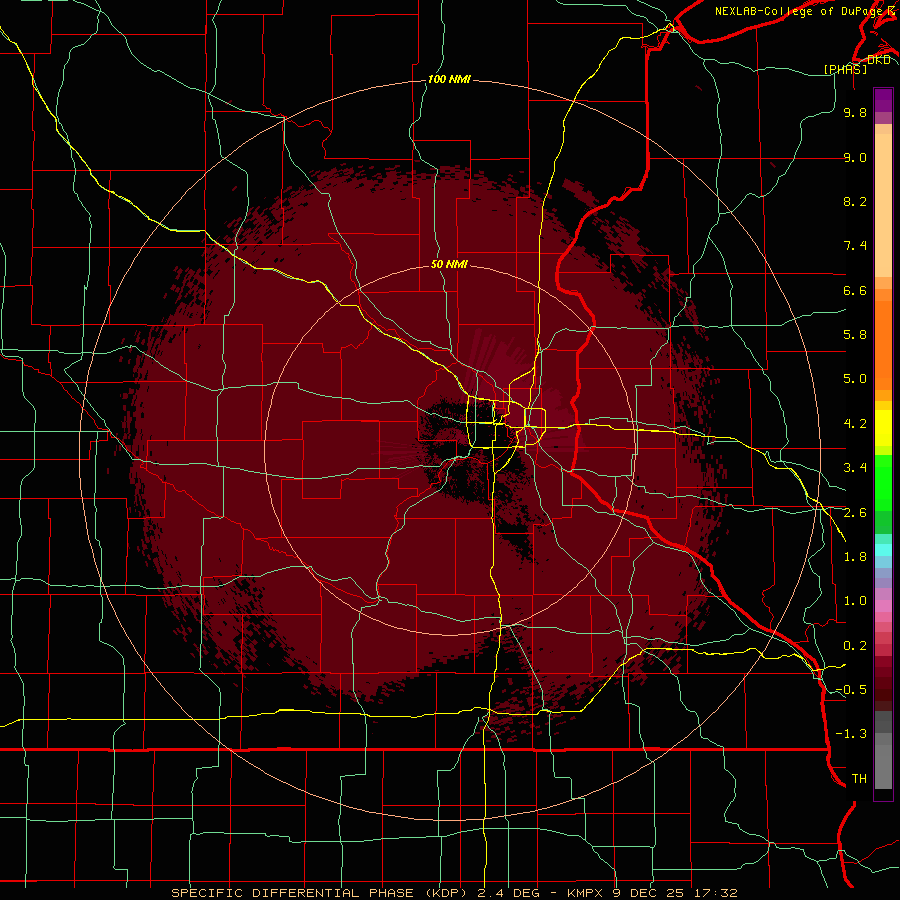Click the TH label on the scale

tap(859, 779)
